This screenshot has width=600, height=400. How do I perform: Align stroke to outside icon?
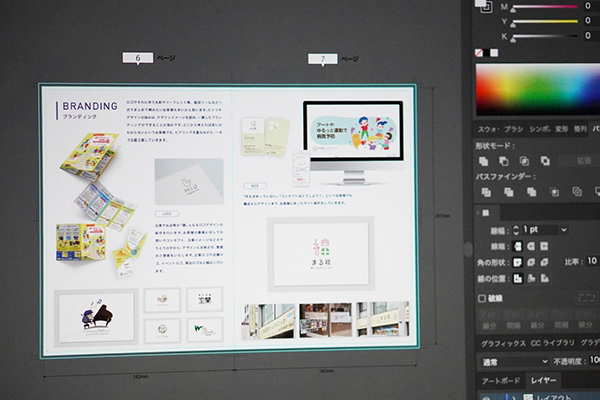(x=544, y=279)
